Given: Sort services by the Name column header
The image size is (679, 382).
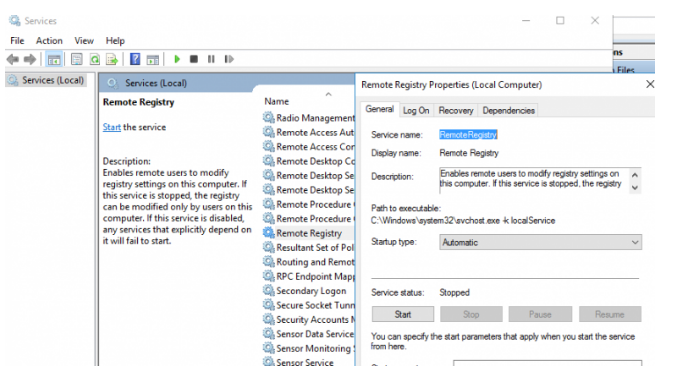Looking at the screenshot, I should click(277, 101).
